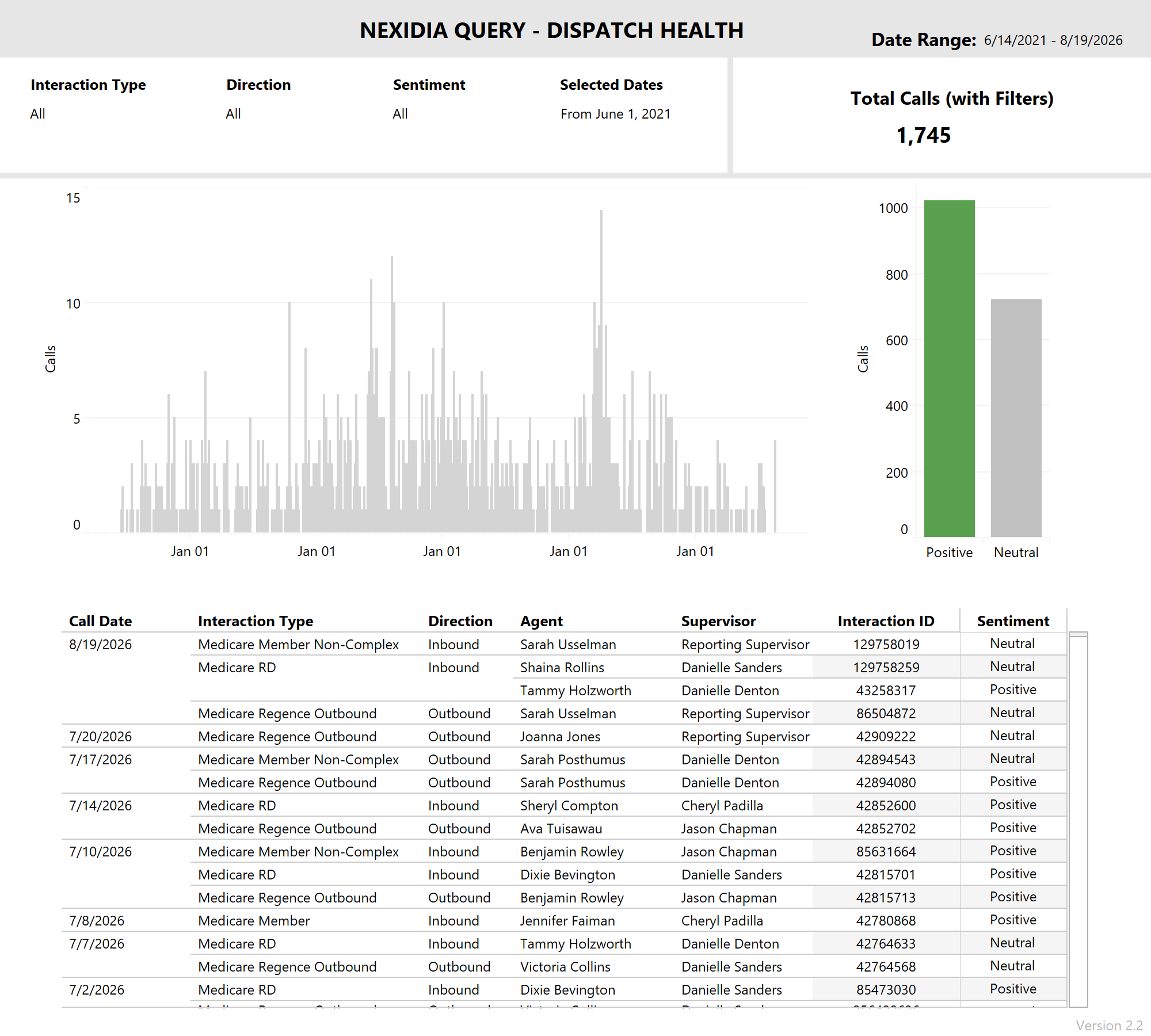Click Interaction ID 129758259
This screenshot has height=1036, width=1151.
pos(886,667)
